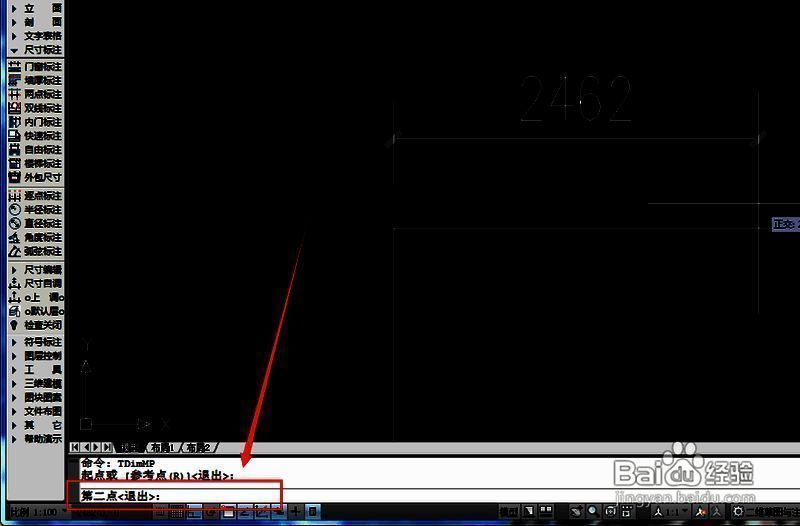Open the 比例 1:100 scale dropdown
Screen dimensions: 800x526
point(38,512)
